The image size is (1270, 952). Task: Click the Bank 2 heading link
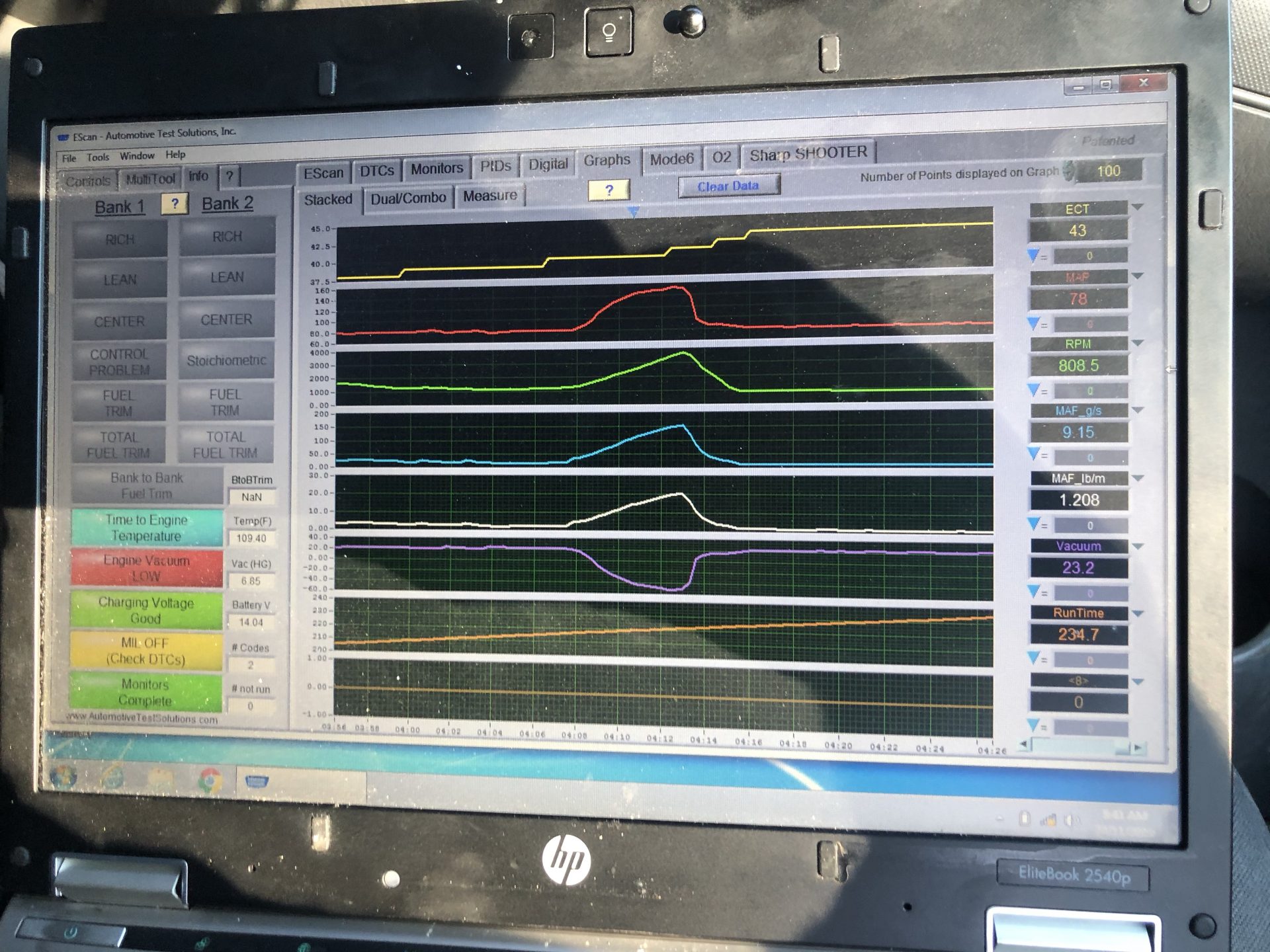pyautogui.click(x=228, y=204)
